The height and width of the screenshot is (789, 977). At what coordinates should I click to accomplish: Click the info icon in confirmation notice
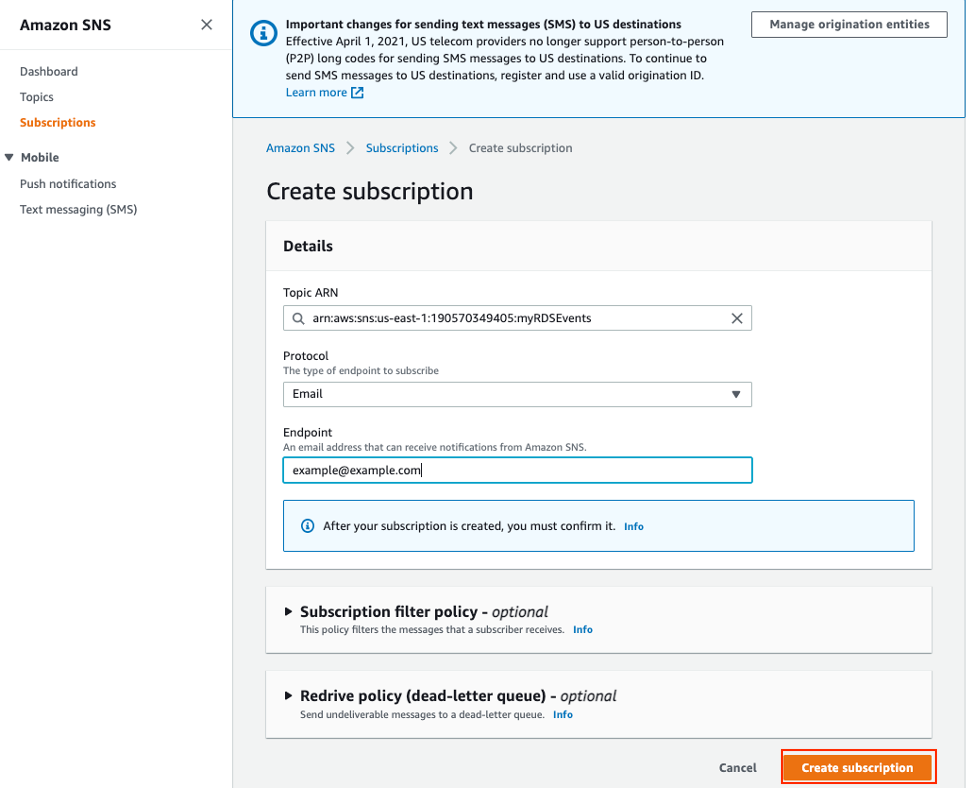click(307, 526)
